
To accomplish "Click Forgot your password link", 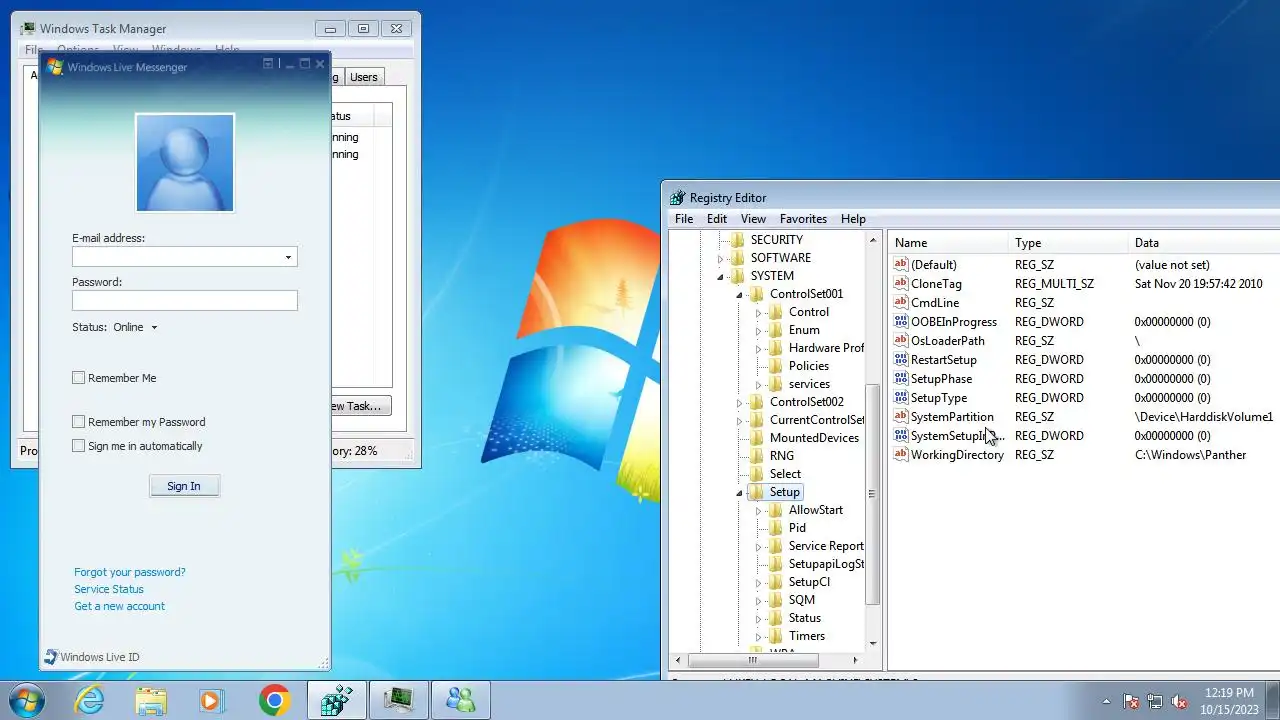I will (x=130, y=572).
